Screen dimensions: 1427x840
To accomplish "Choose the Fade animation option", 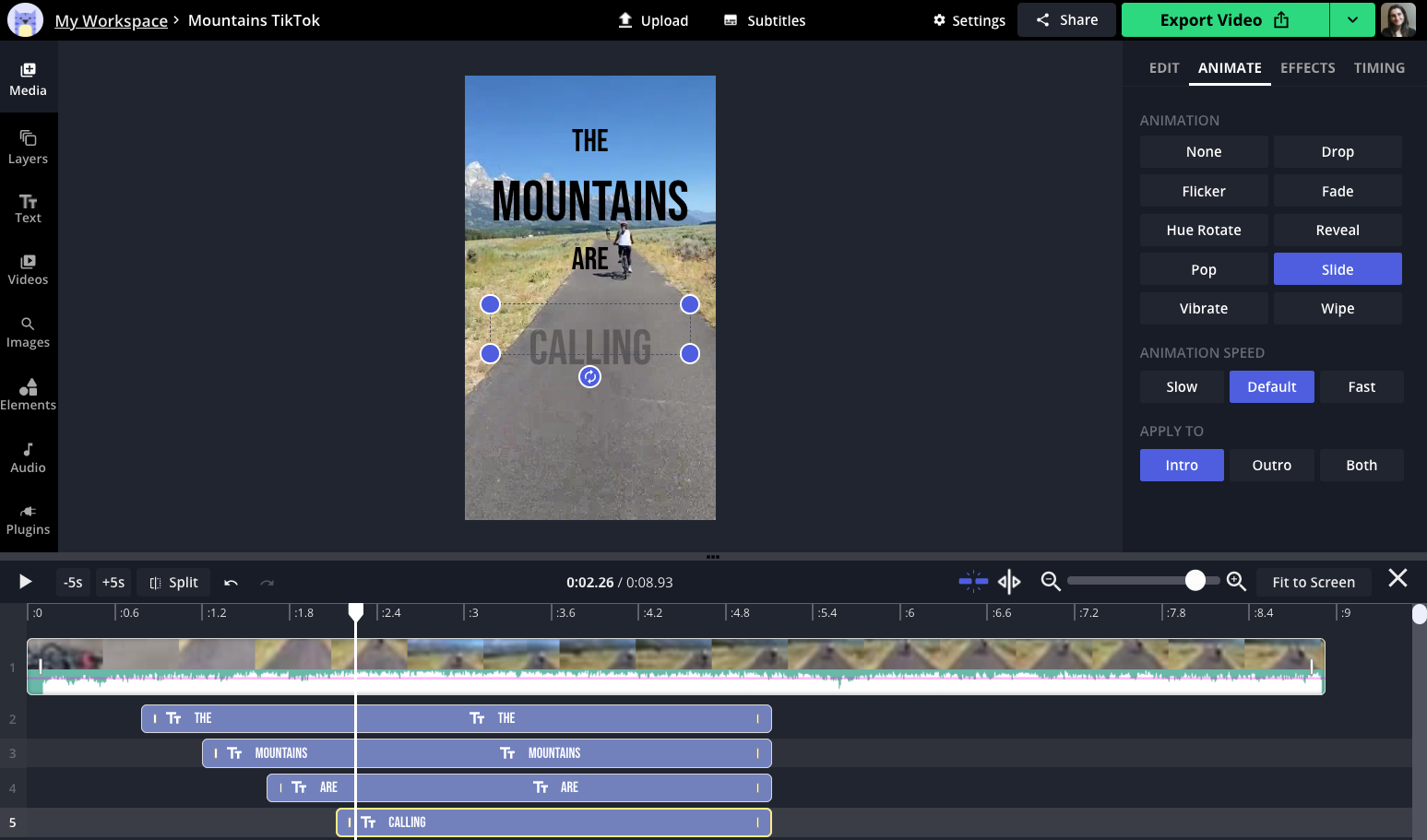I will point(1337,192).
